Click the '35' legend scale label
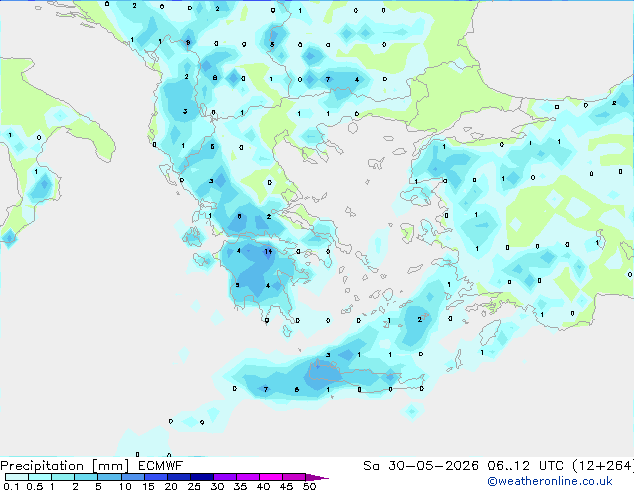This screenshot has width=634, height=490. click(x=240, y=486)
